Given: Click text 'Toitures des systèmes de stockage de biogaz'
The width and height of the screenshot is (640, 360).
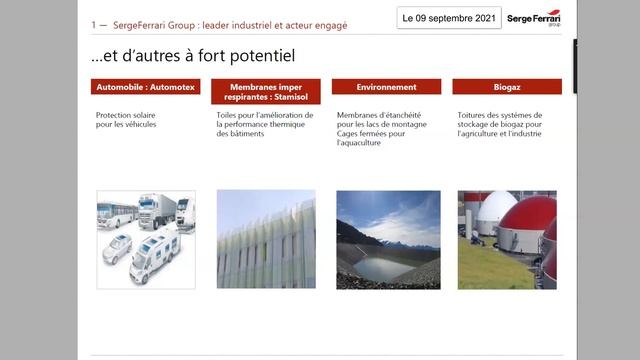Looking at the screenshot, I should point(500,120).
